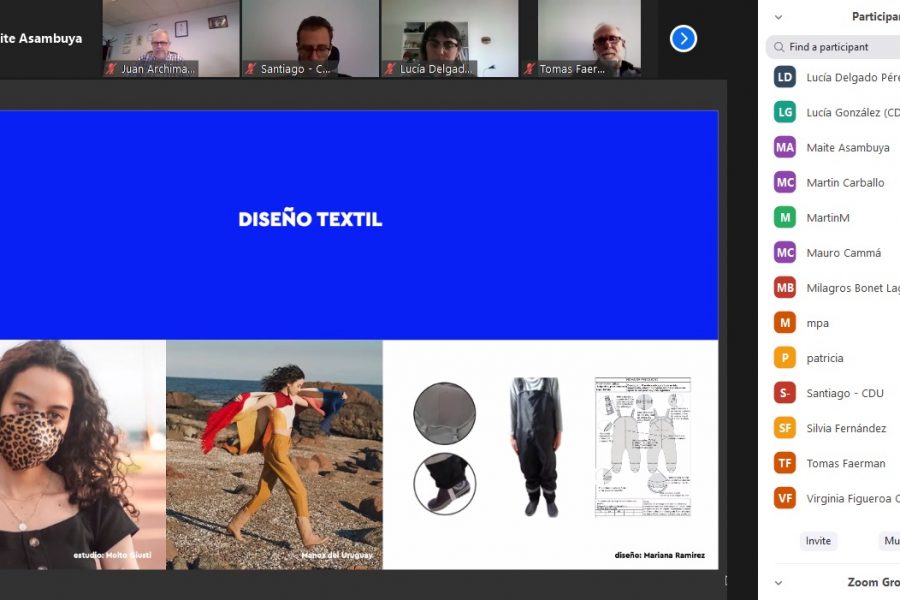This screenshot has height=600, width=900.
Task: Click the MA avatar of Maite Asambuya
Action: pos(785,147)
